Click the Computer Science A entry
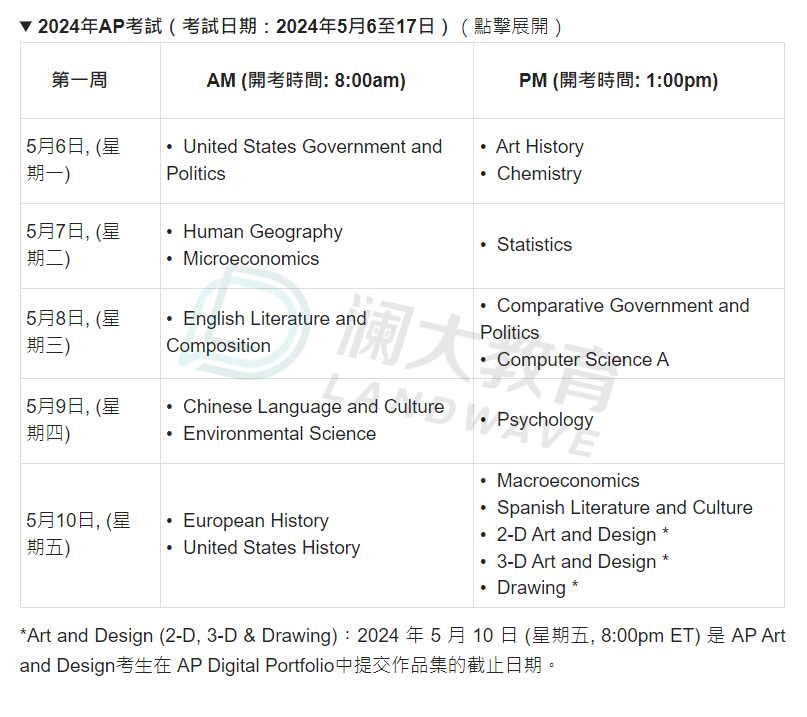 click(x=583, y=359)
